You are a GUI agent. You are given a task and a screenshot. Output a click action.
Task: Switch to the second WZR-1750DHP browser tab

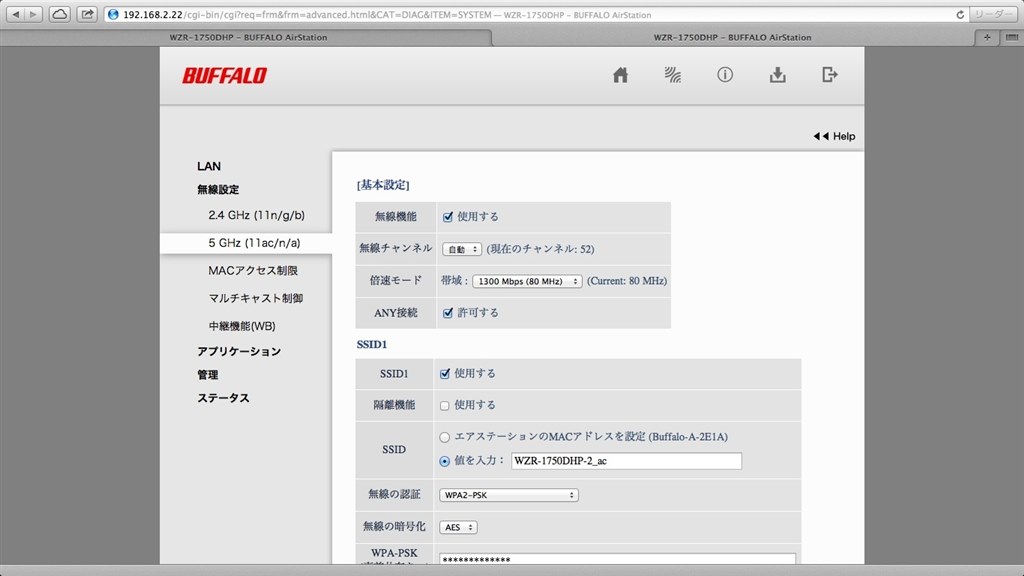coord(733,37)
